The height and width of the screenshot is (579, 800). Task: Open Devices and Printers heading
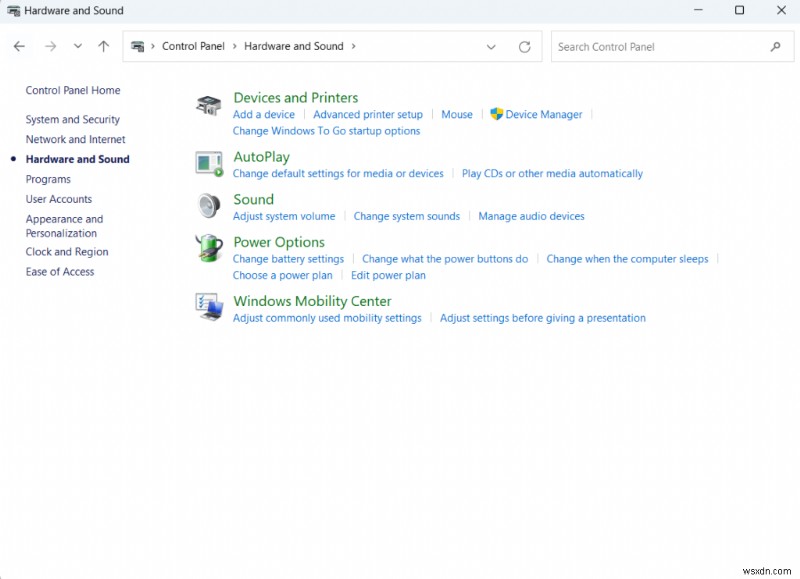pos(296,97)
